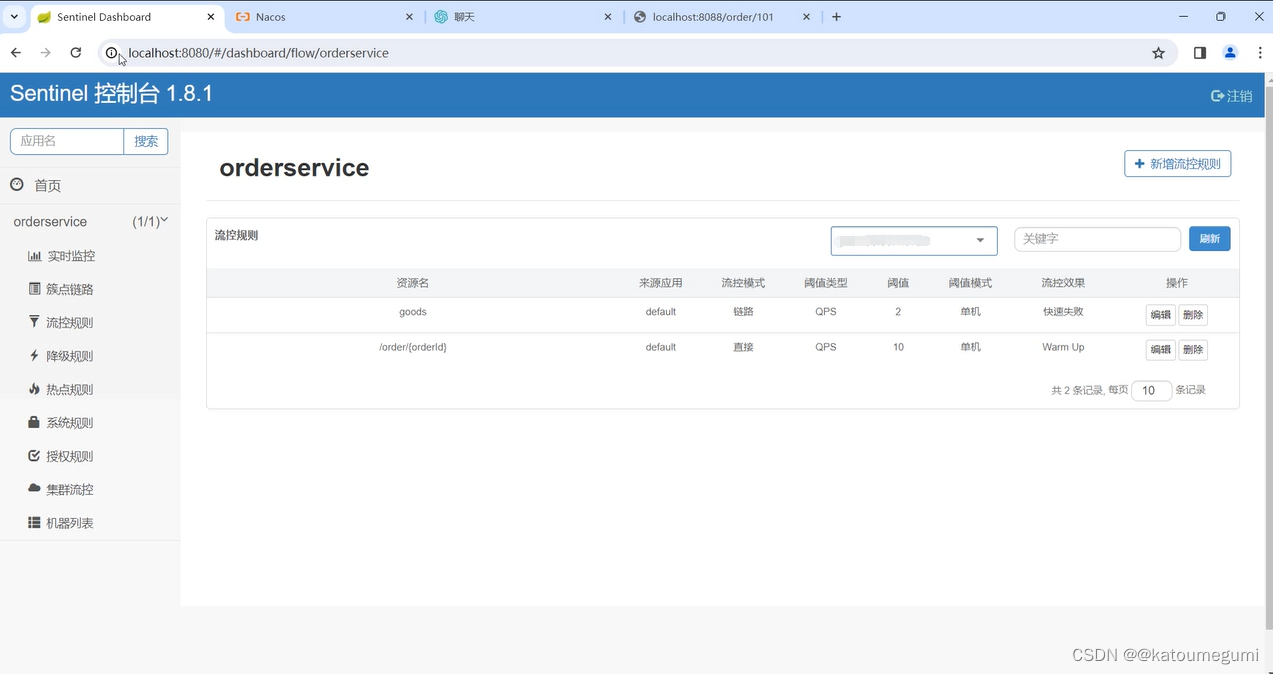Image resolution: width=1273 pixels, height=674 pixels.
Task: Click the 搜索 button
Action: pos(146,141)
